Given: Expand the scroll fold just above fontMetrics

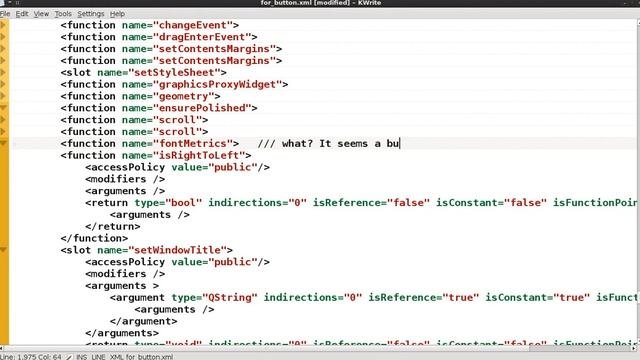Looking at the screenshot, I should click(3, 132).
